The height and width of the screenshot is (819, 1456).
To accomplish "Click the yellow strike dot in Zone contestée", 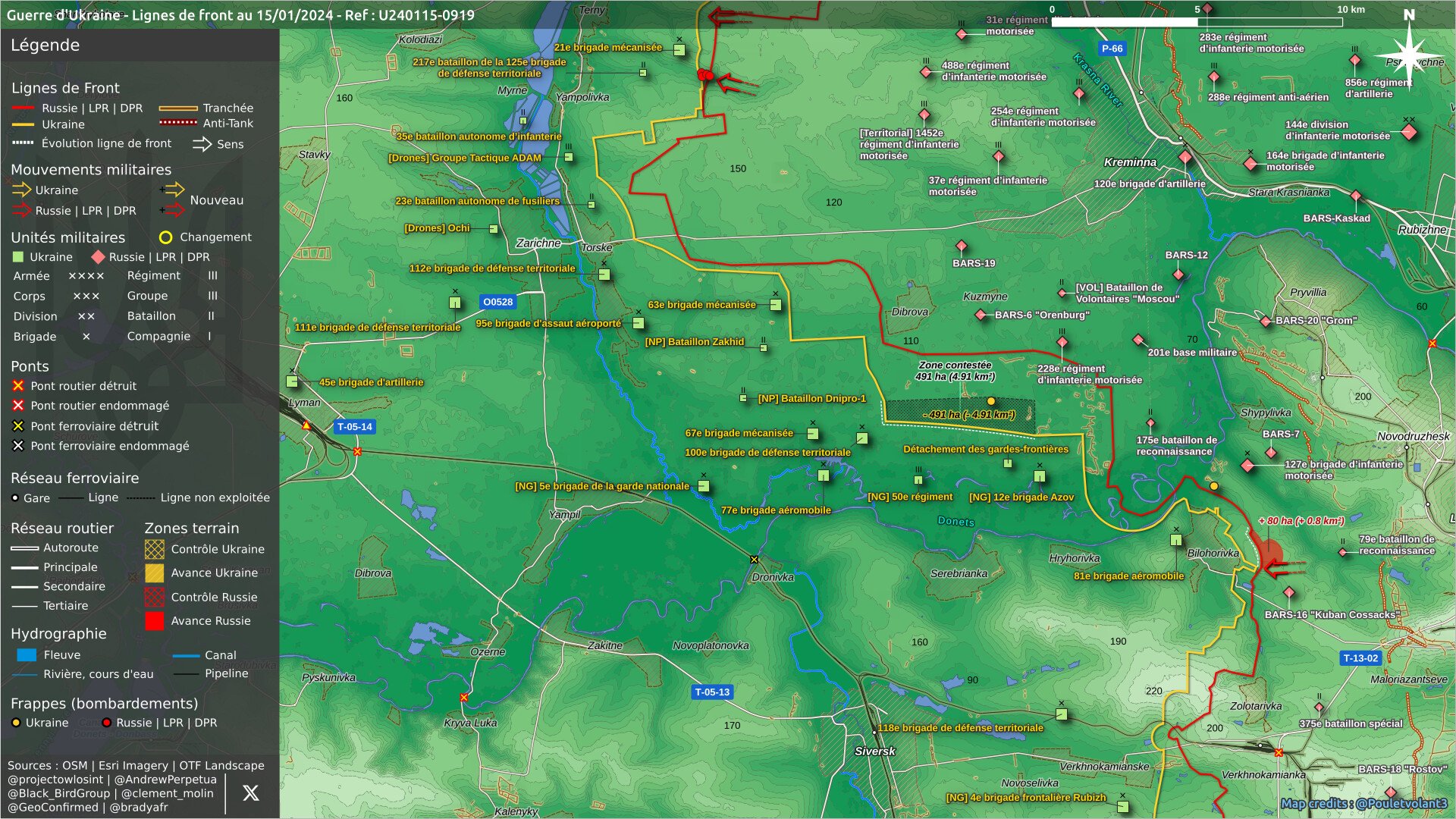I will click(990, 401).
